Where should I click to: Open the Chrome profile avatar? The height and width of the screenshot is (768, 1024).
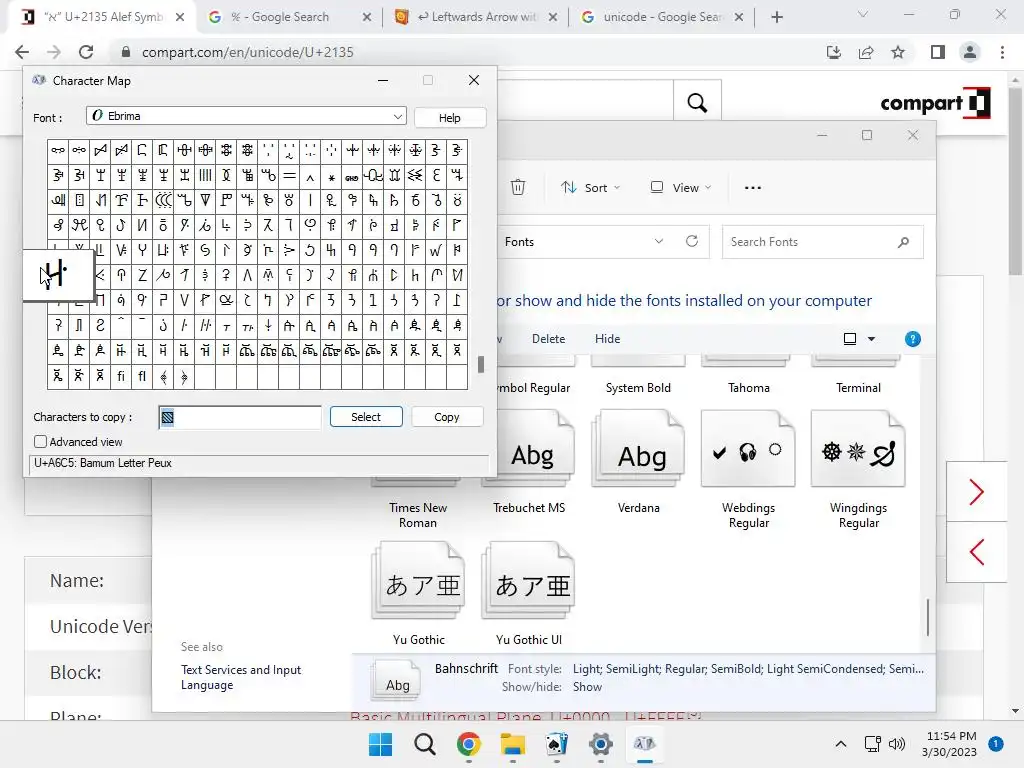(970, 52)
